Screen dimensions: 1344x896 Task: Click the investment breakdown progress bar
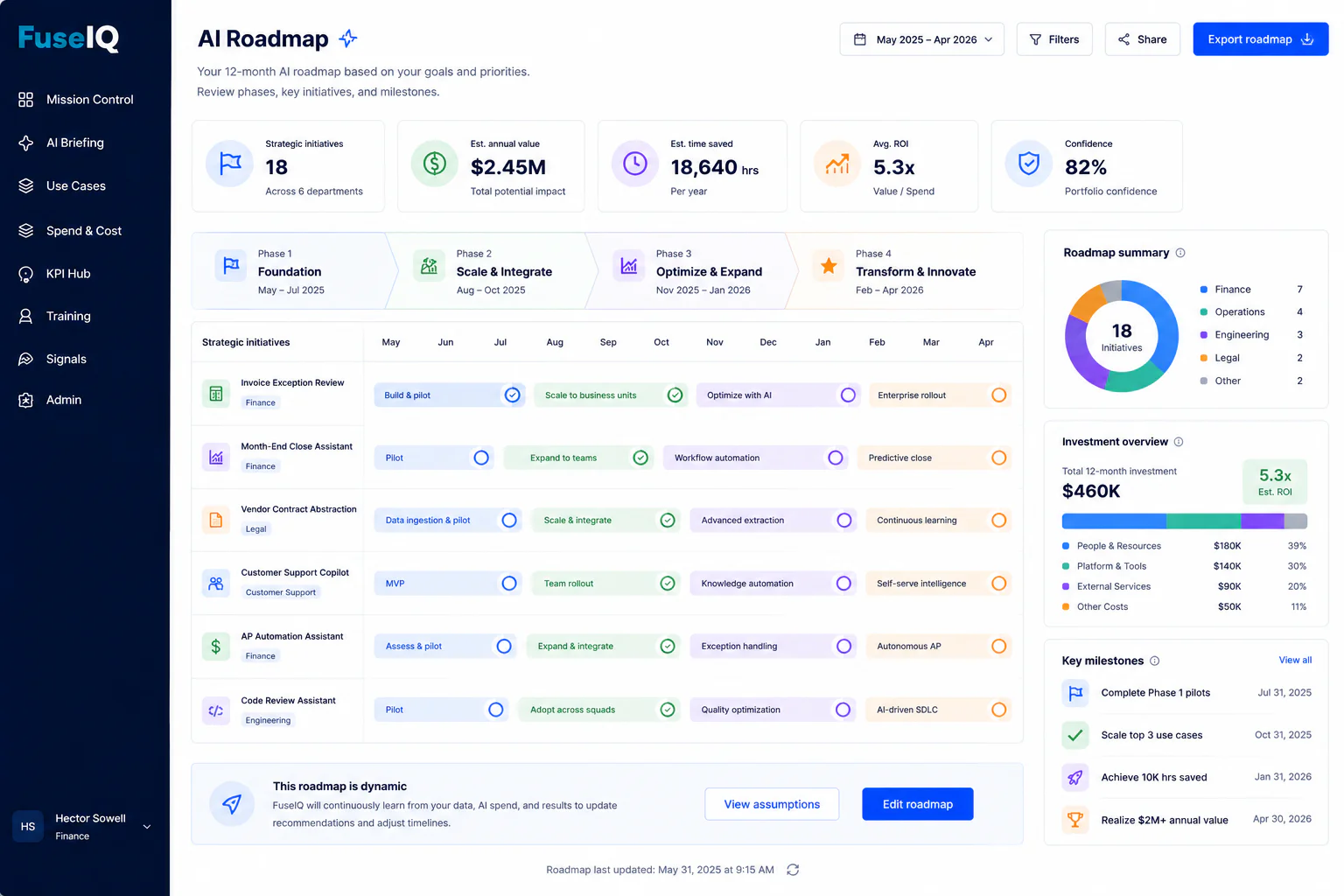[x=1185, y=521]
